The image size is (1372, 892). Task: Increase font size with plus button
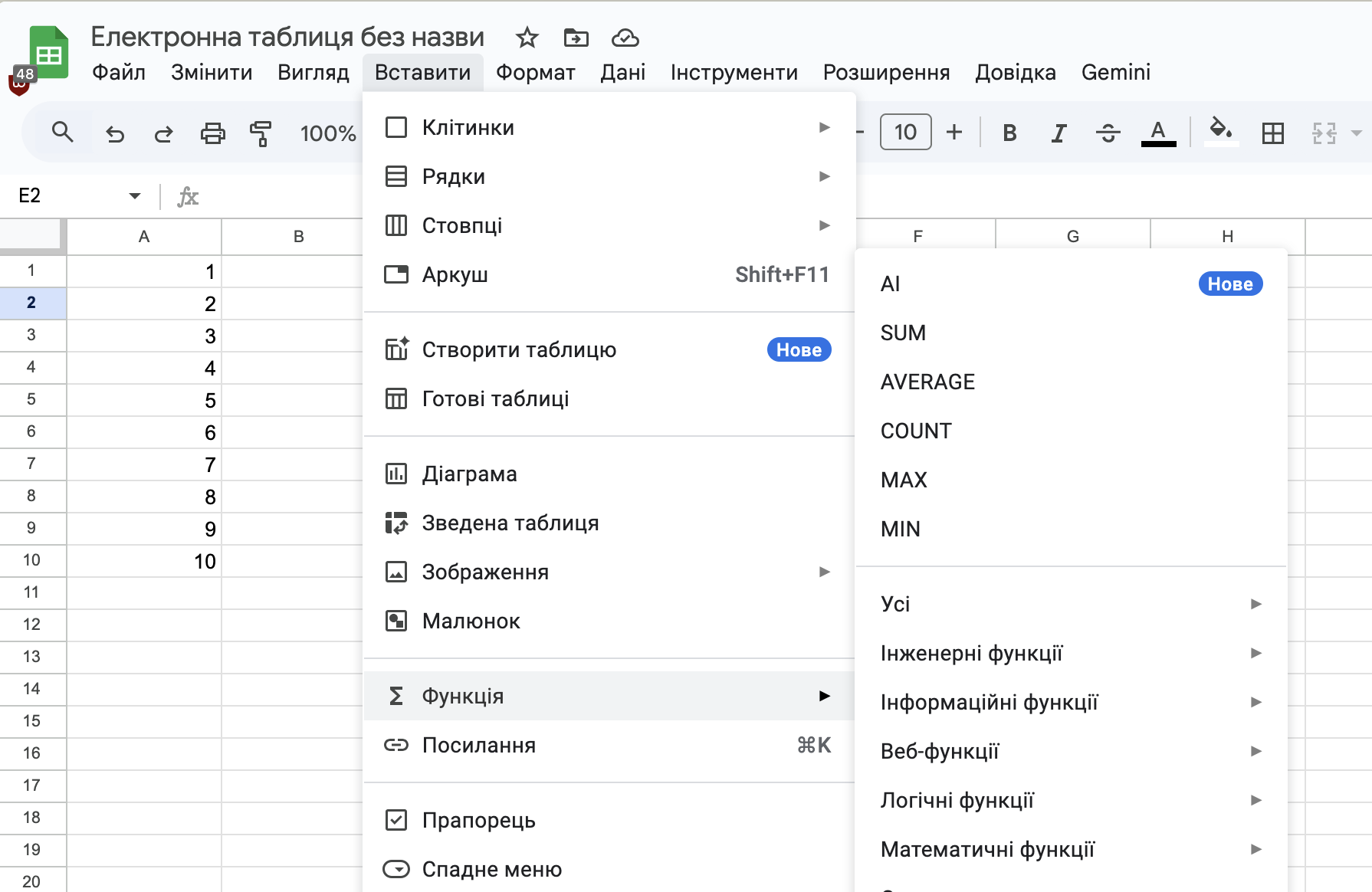[954, 133]
